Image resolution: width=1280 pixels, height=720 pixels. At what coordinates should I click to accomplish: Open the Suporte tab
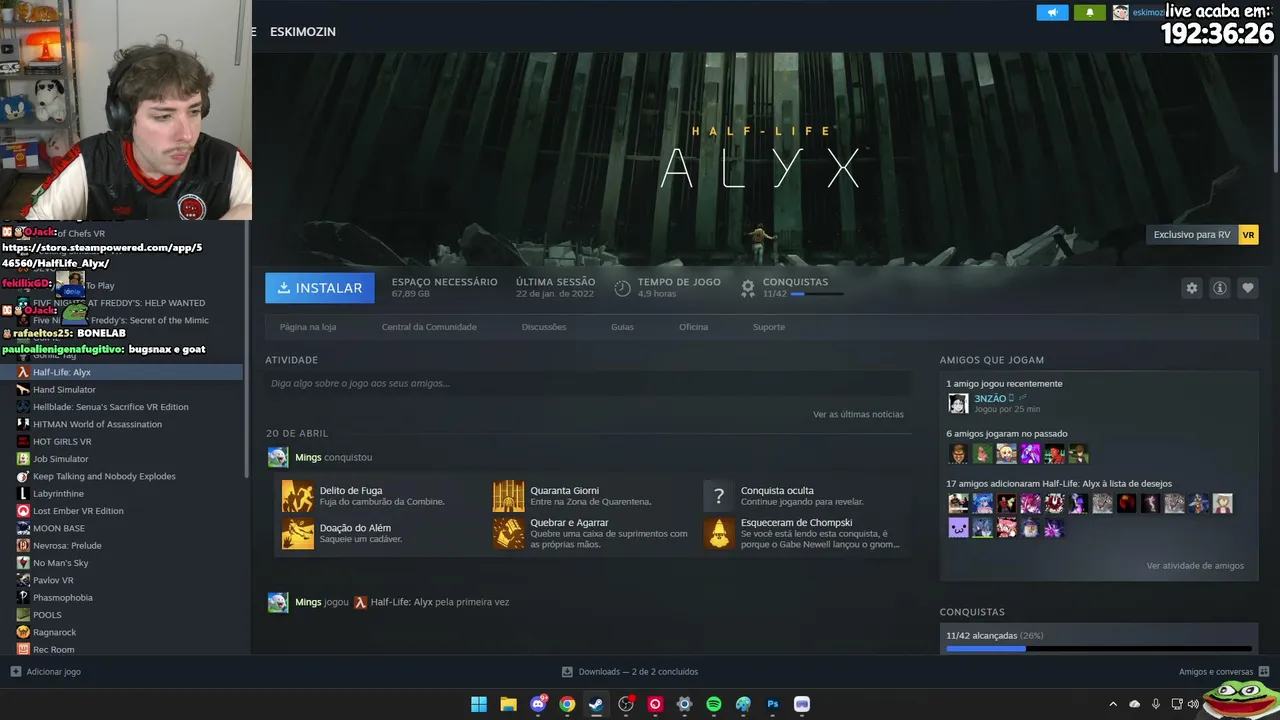pos(769,327)
